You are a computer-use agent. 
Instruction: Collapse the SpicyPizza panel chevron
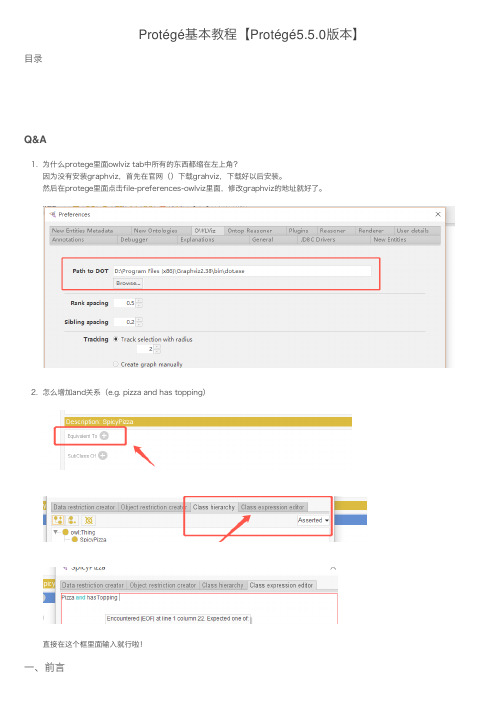click(333, 568)
